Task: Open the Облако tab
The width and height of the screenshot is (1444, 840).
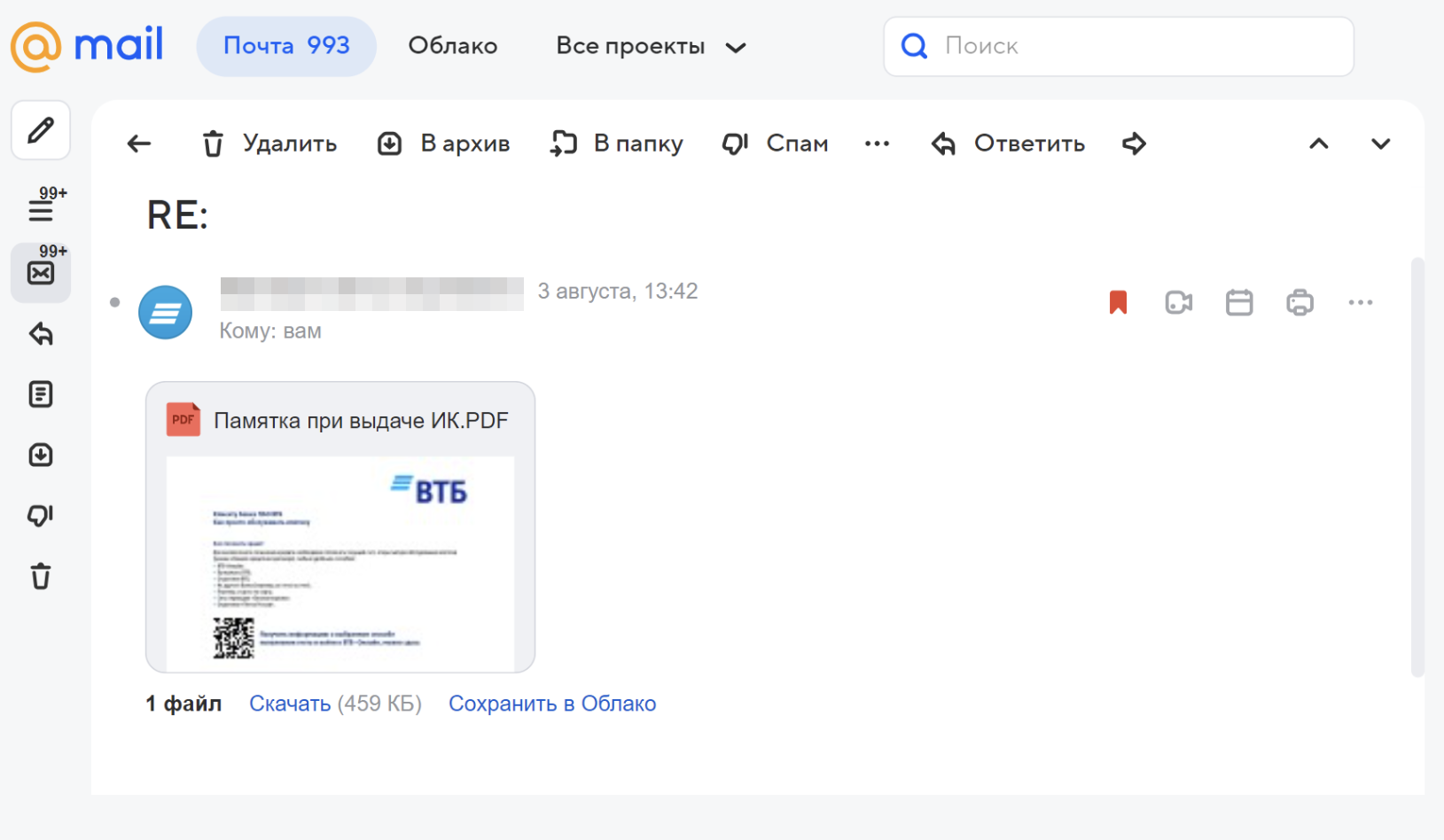Action: coord(453,46)
